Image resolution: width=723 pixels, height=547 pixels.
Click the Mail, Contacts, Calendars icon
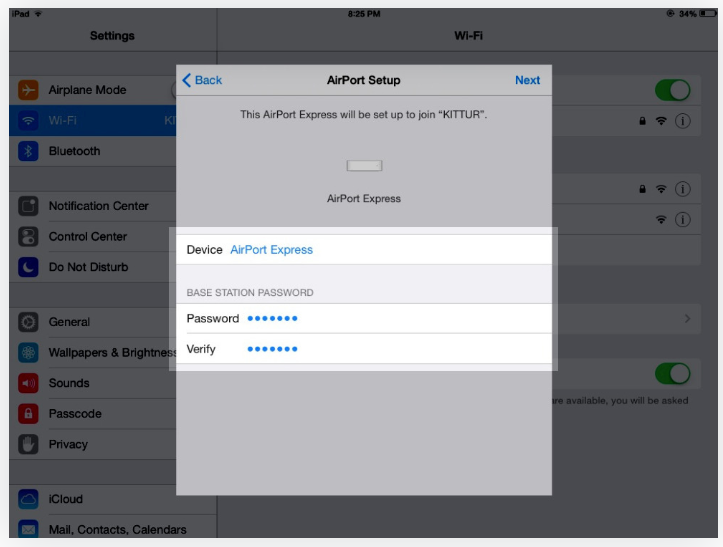point(28,529)
